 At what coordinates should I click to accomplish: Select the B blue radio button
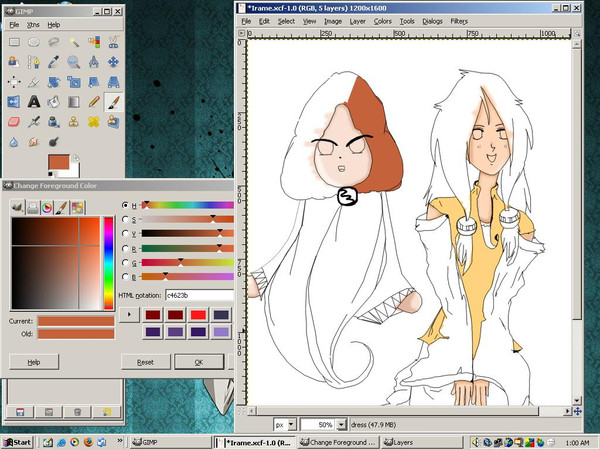click(125, 277)
